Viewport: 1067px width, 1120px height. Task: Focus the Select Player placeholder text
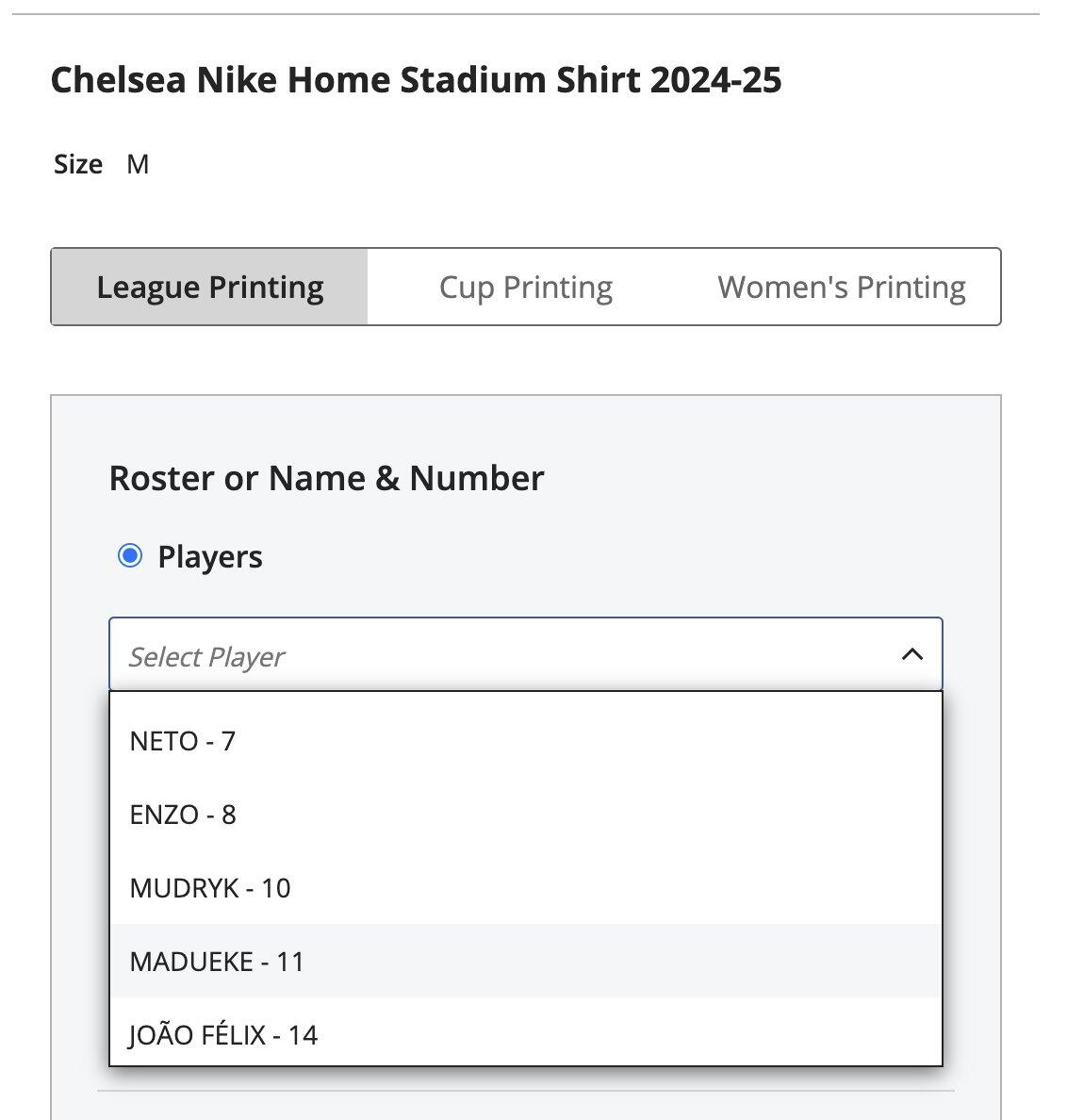click(x=206, y=657)
